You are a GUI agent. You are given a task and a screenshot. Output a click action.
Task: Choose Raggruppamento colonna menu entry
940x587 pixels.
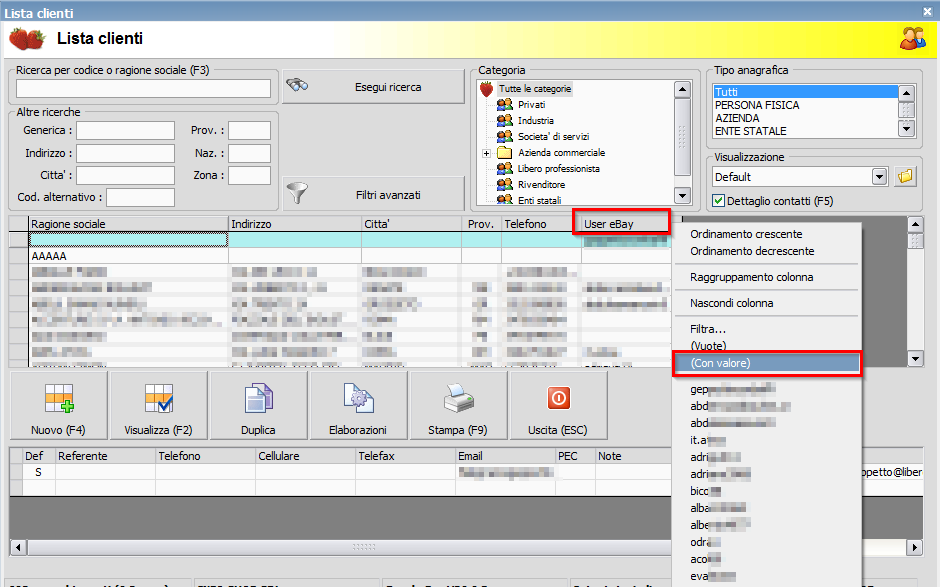[x=767, y=277]
